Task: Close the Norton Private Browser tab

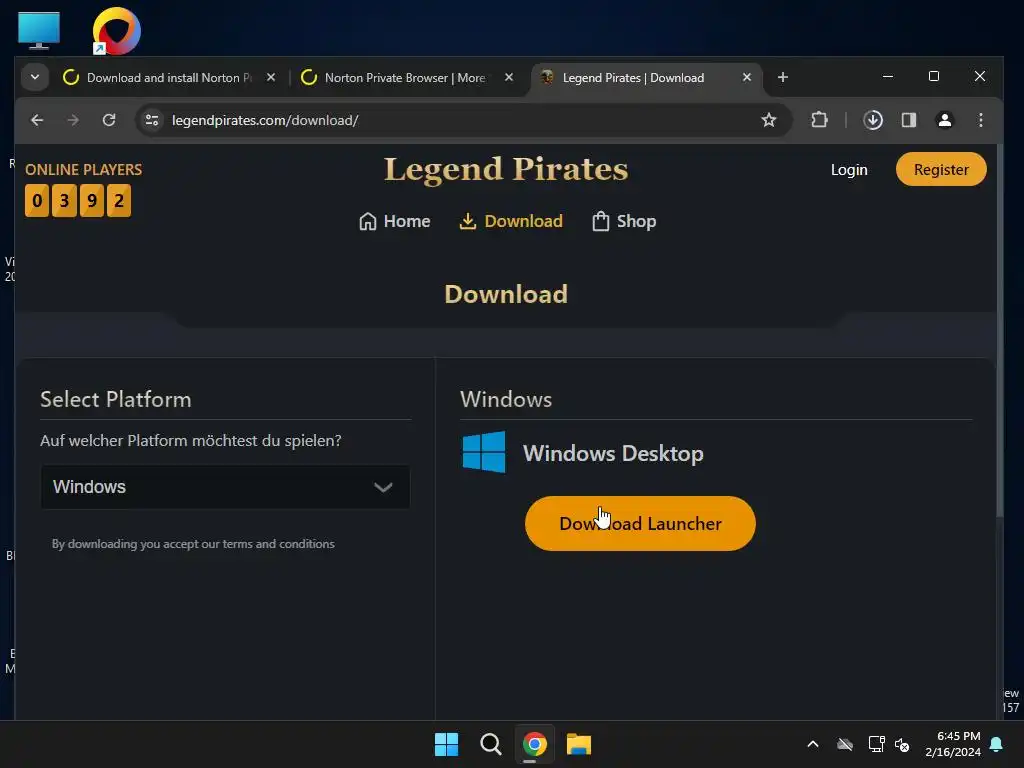Action: [509, 77]
